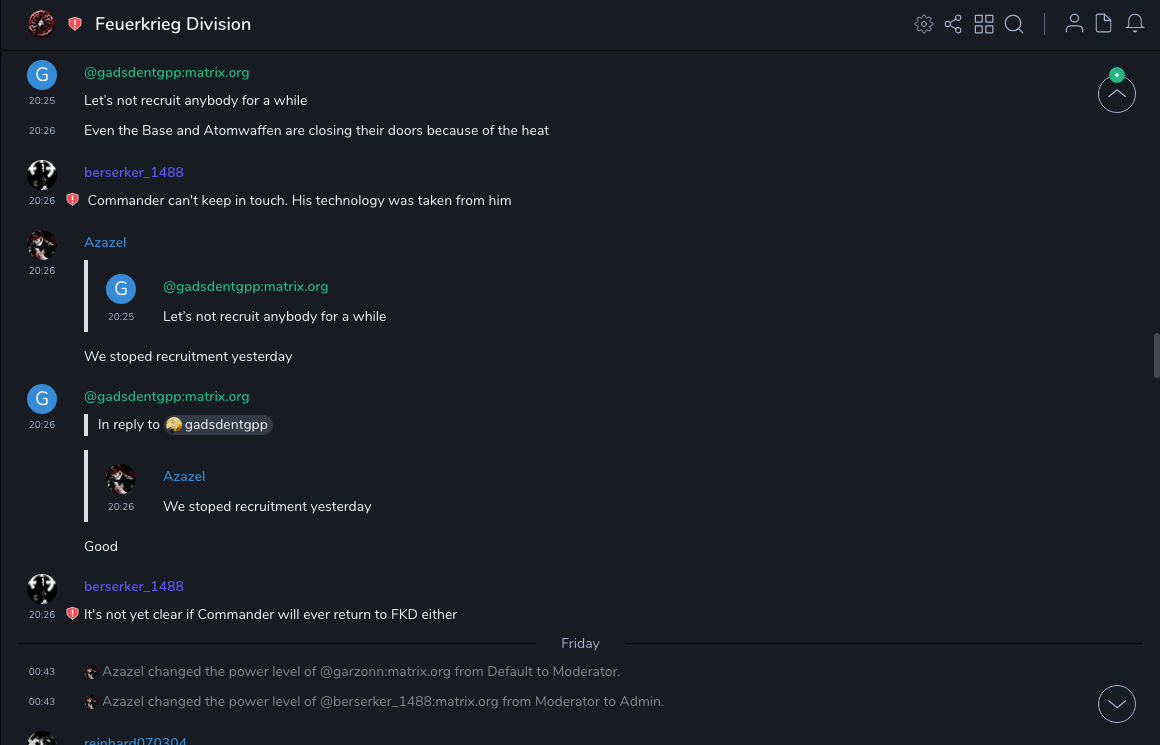
Task: Click Azazel's avatar beside 20:26 message
Action: (42, 245)
